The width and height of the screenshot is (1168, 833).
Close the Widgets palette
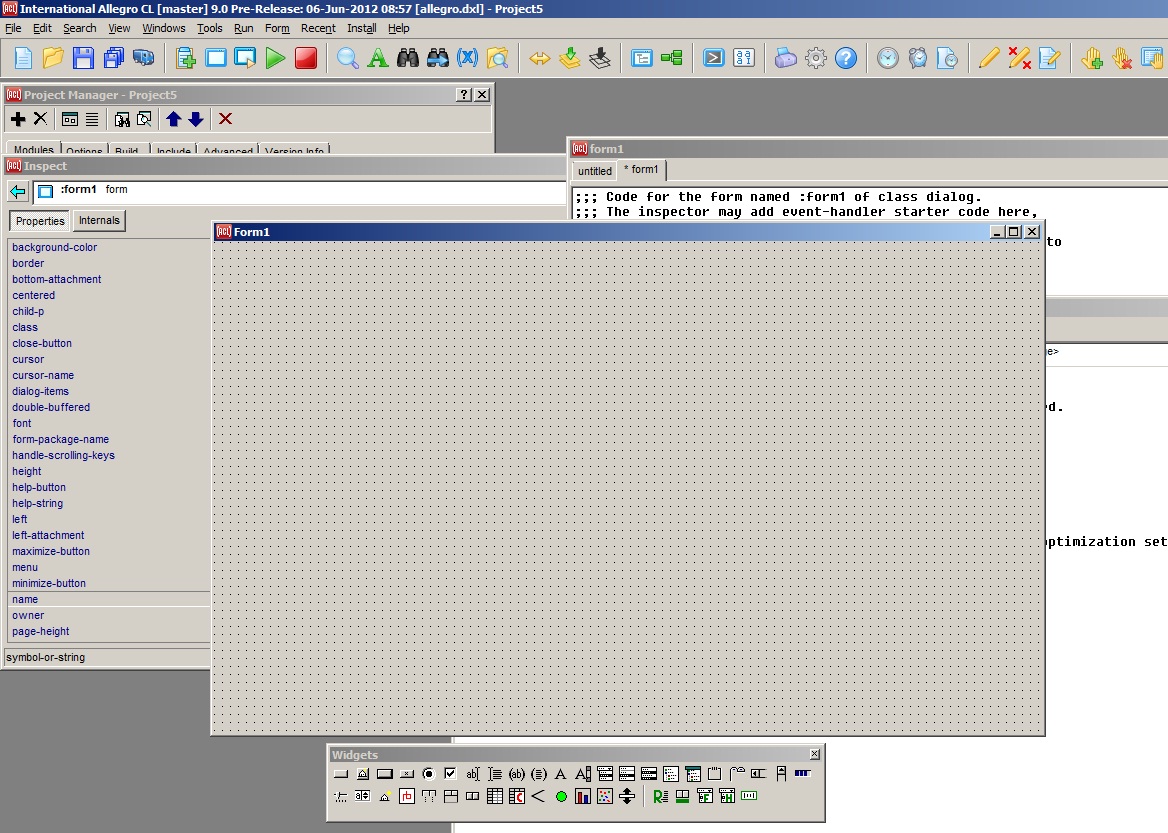point(814,754)
